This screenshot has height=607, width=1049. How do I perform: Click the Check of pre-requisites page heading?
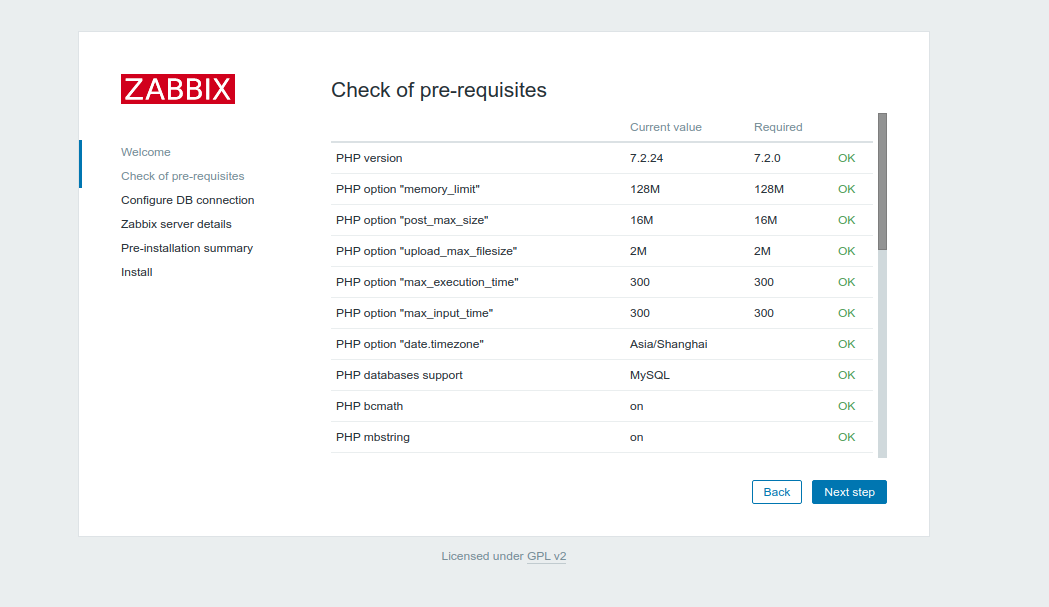pos(439,90)
